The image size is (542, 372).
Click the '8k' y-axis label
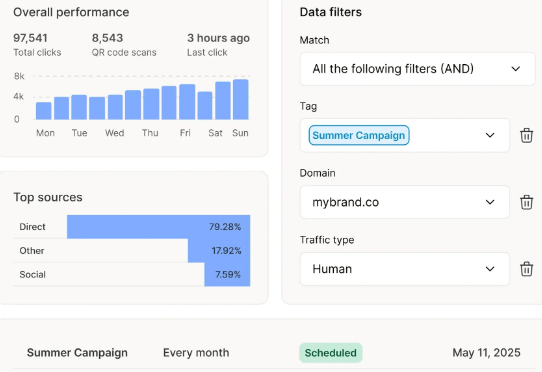[19, 76]
